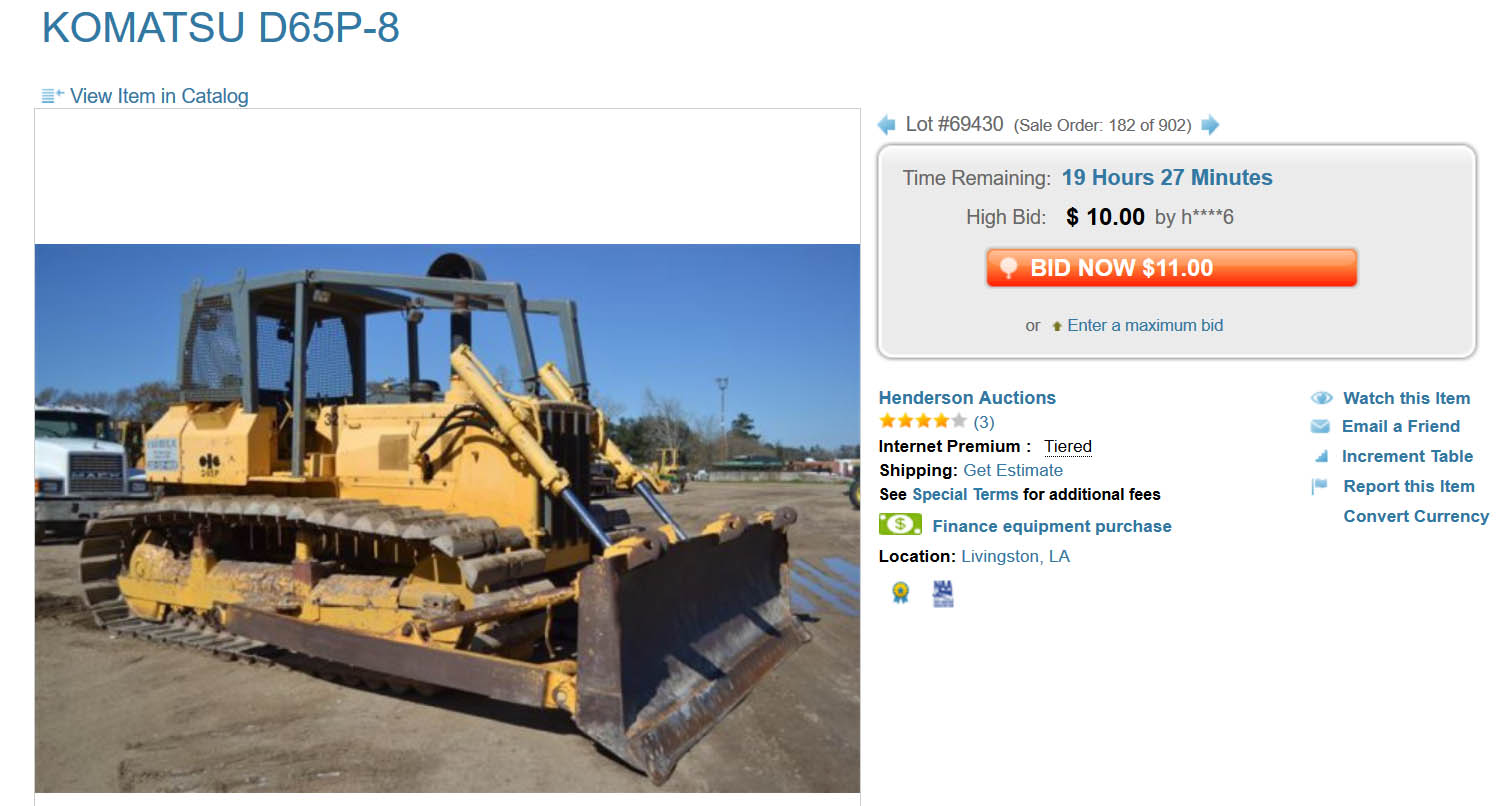Click the blue award ribbon badge
The height and width of the screenshot is (806, 1508).
coord(901,593)
